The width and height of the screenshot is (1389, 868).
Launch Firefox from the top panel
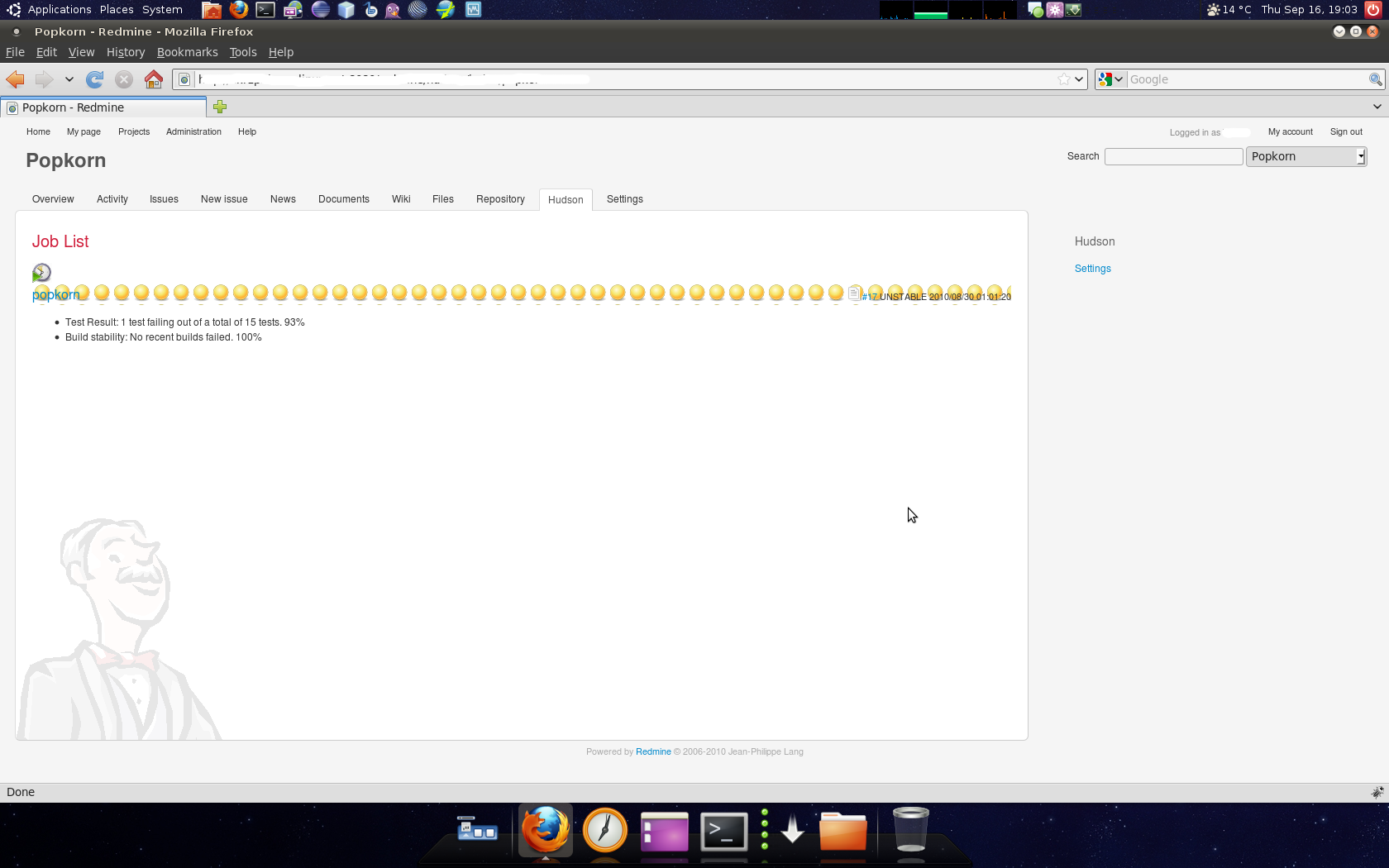click(x=239, y=10)
